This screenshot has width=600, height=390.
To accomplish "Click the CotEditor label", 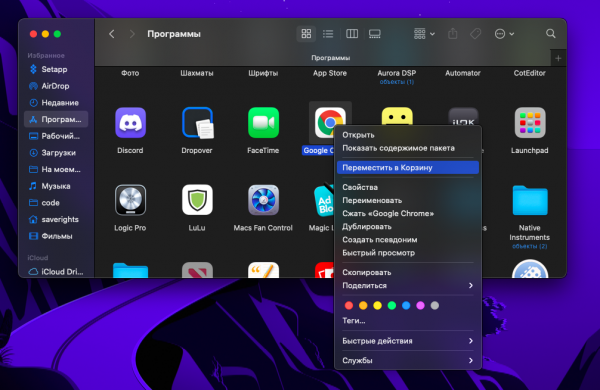I will 530,73.
